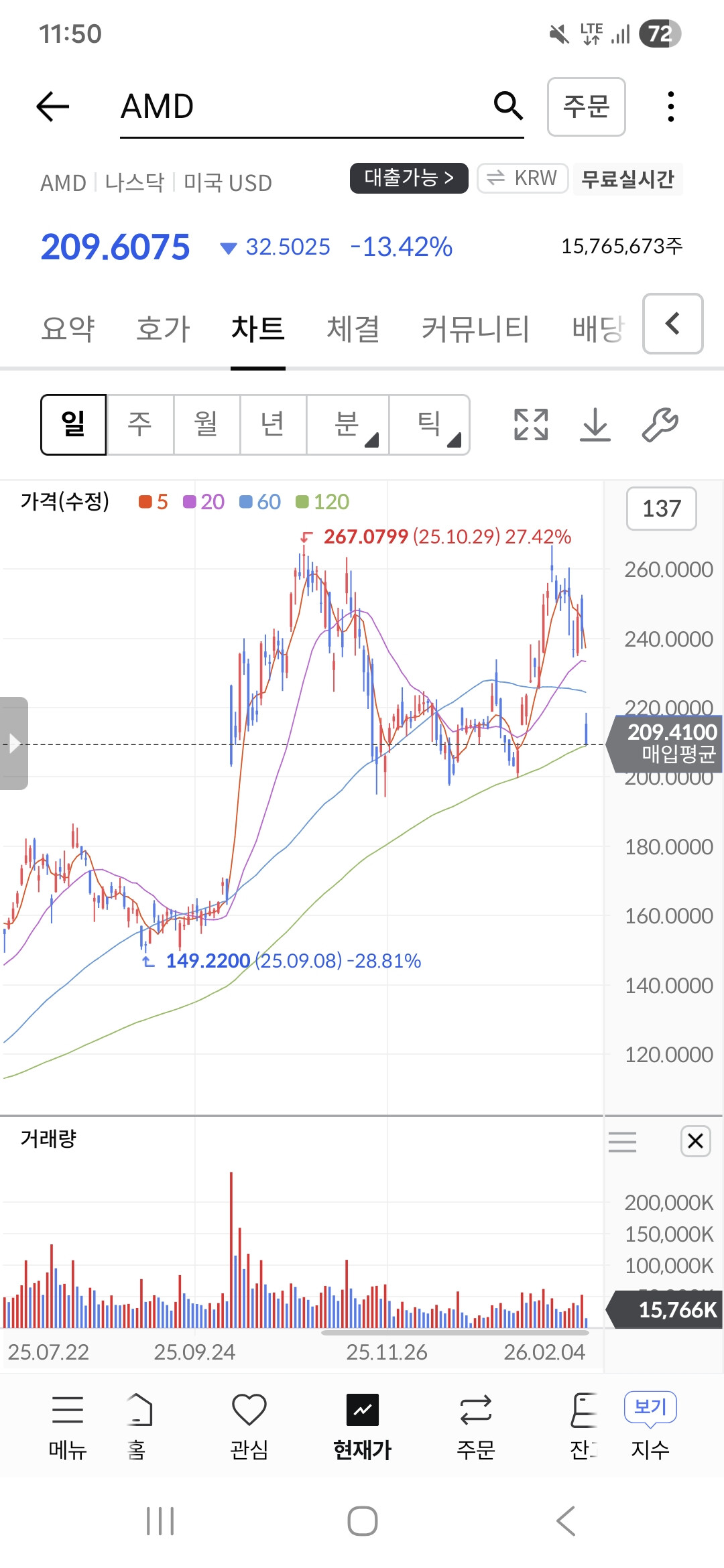
Task: Select 현재가 bottom tab
Action: click(362, 1426)
